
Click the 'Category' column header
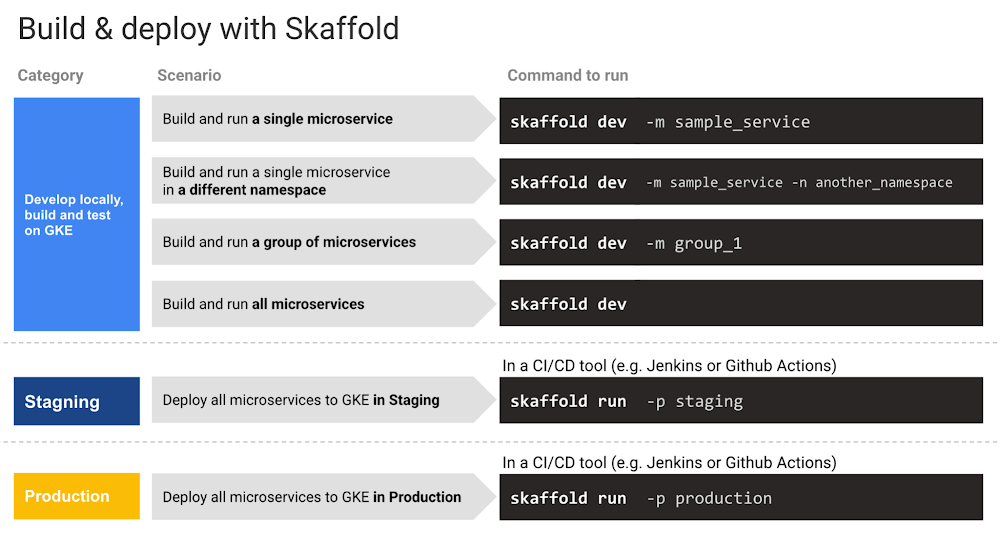tap(50, 76)
